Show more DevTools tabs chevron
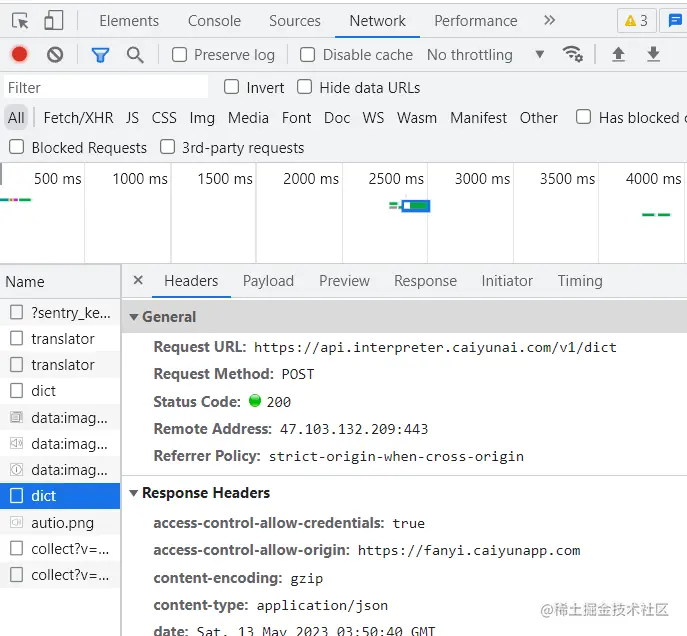Viewport: 687px width, 636px height. coord(549,20)
